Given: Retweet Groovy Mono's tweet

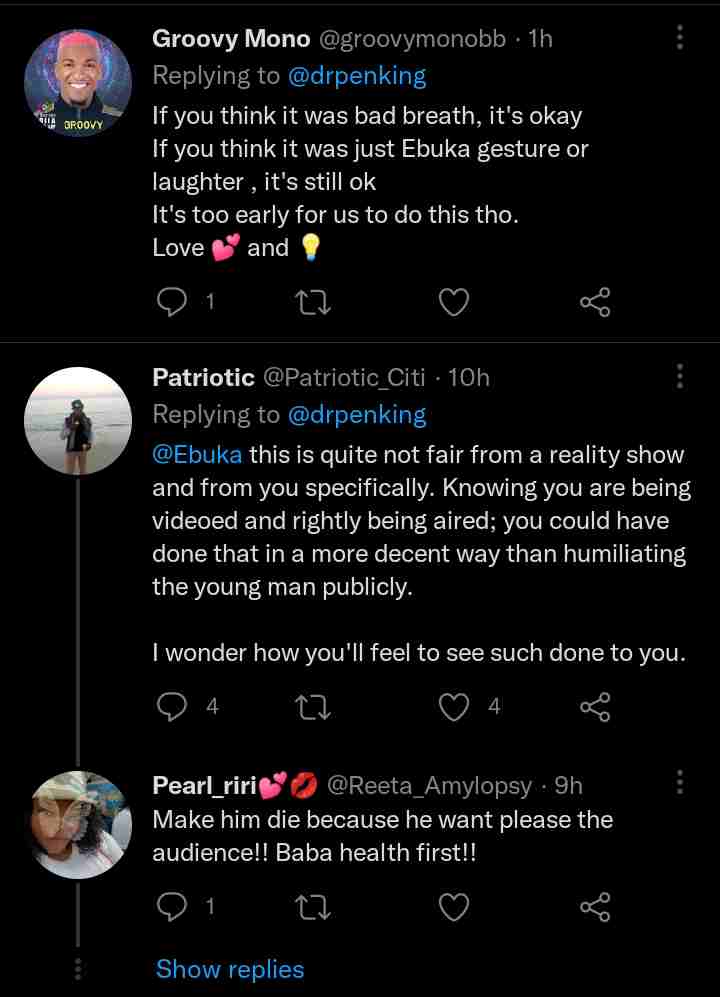Looking at the screenshot, I should coord(315,301).
